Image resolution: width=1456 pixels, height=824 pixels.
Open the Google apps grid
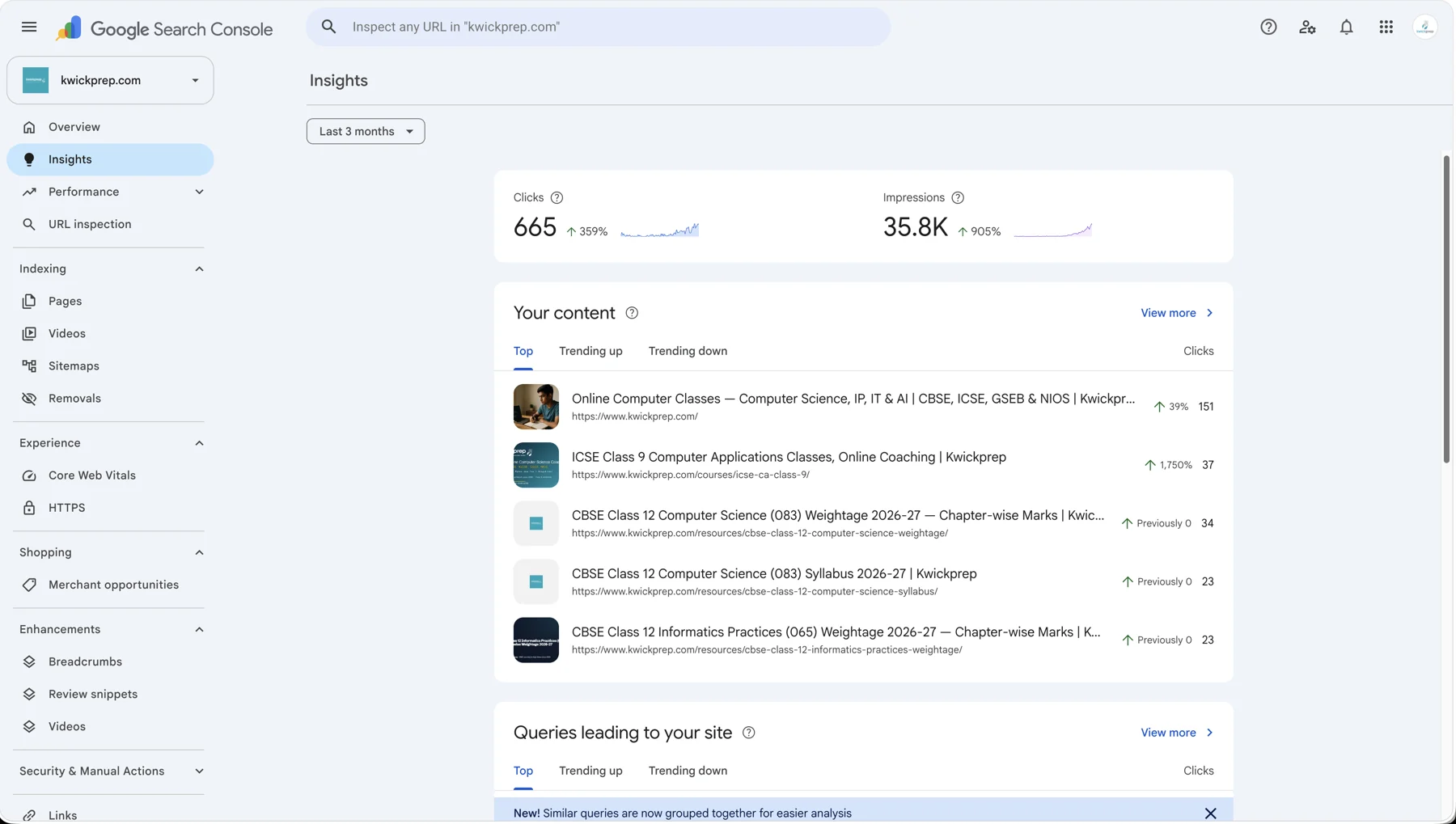click(x=1386, y=27)
